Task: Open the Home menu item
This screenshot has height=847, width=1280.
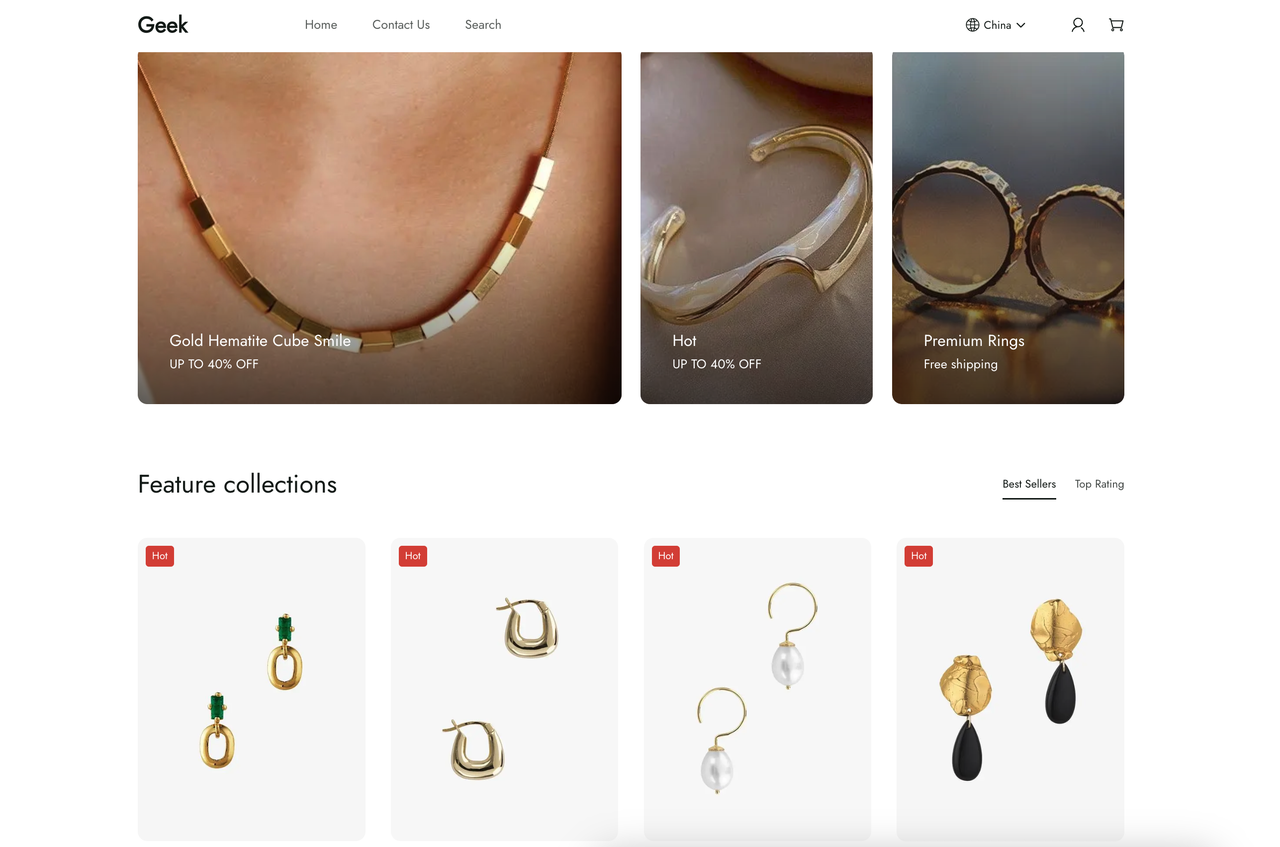Action: (x=321, y=25)
